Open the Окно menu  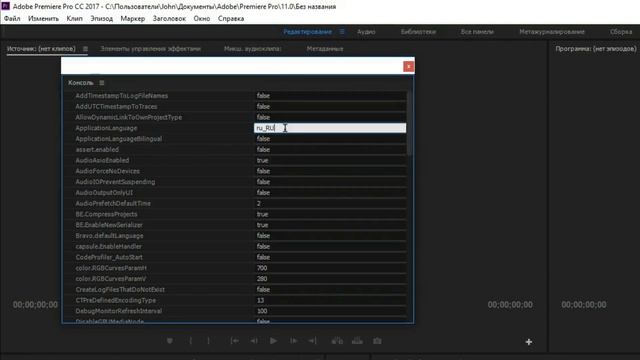[202, 19]
